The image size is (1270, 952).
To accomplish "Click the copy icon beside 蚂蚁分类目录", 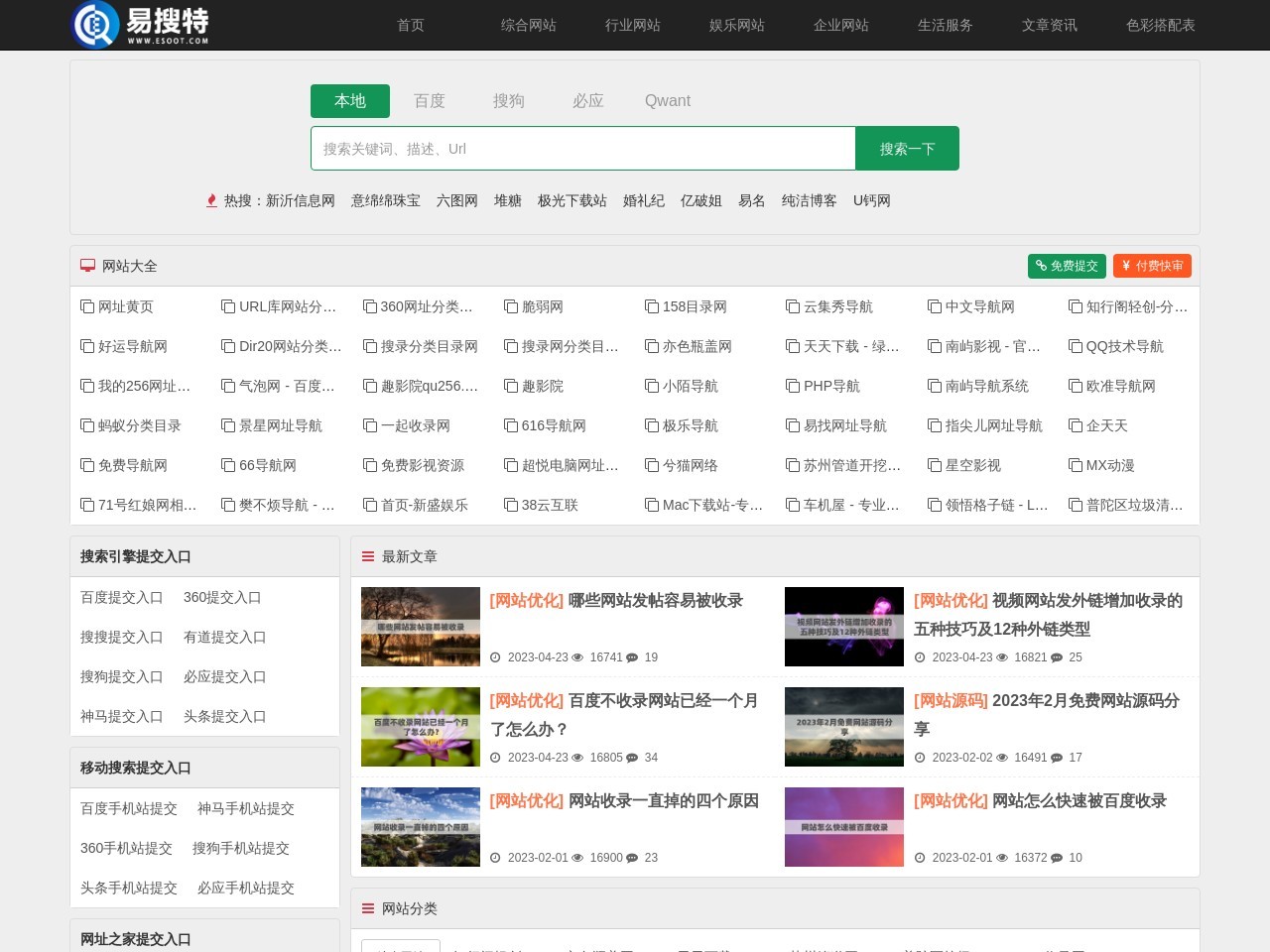I will point(87,425).
